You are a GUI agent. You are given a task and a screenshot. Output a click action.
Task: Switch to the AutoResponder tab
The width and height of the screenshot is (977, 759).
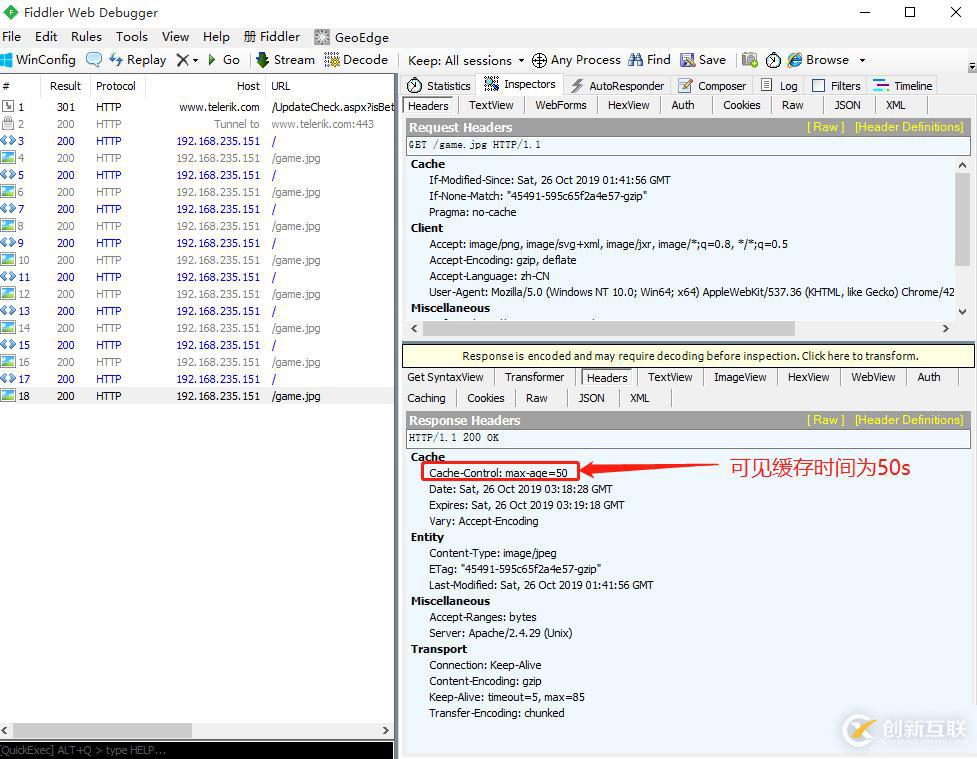(x=617, y=85)
